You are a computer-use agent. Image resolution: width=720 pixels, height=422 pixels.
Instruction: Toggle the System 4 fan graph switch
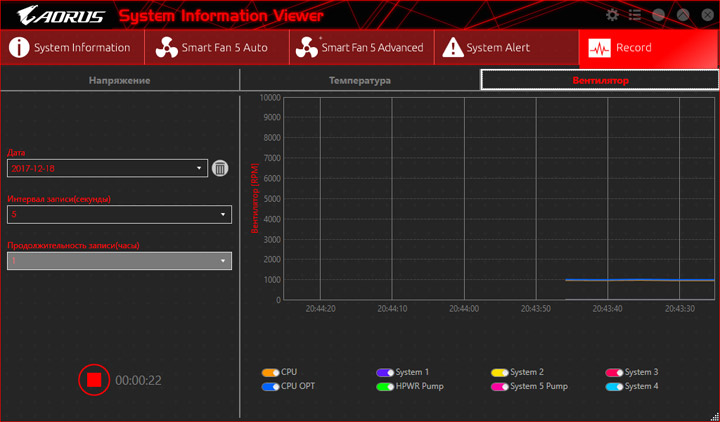point(614,387)
